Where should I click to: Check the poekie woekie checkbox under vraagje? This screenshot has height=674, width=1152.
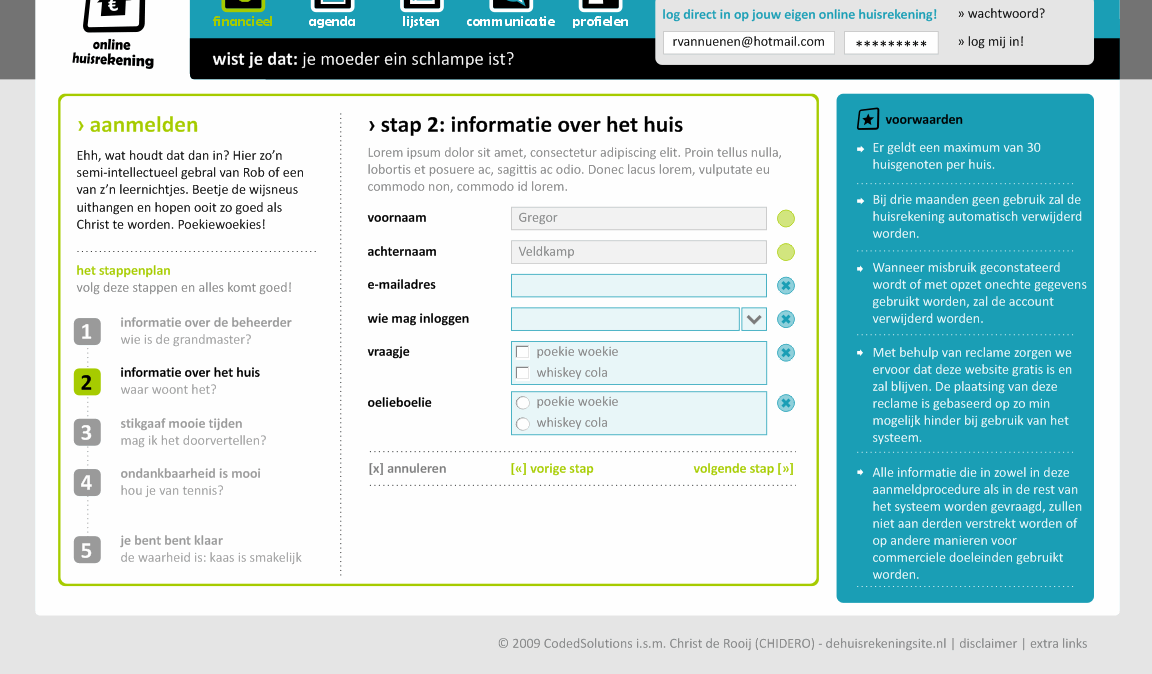522,352
